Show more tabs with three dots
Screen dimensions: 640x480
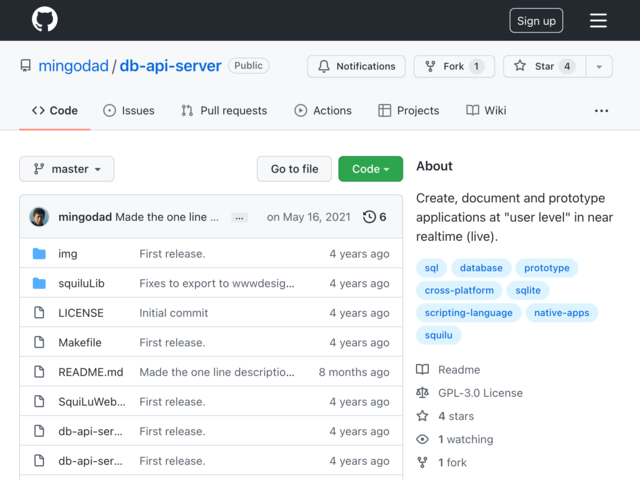[601, 111]
